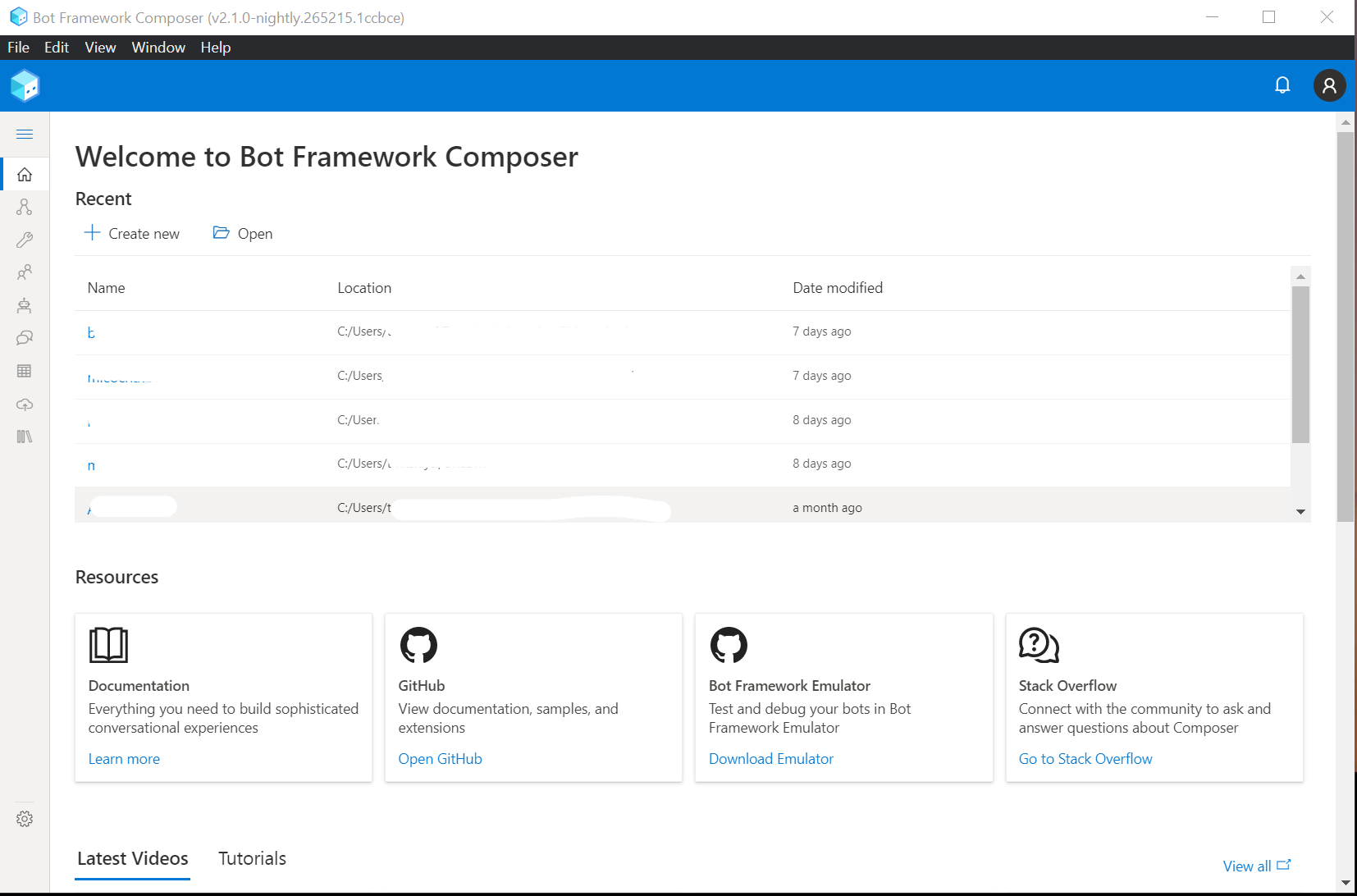
Task: Click Open to browse for a bot
Action: point(243,234)
